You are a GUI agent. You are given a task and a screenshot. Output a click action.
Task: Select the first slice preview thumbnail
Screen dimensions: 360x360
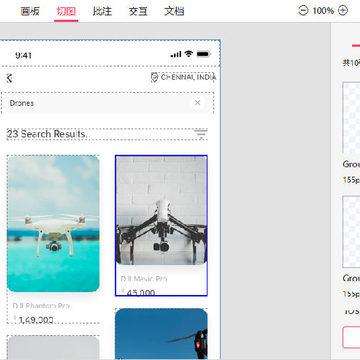[x=351, y=117]
